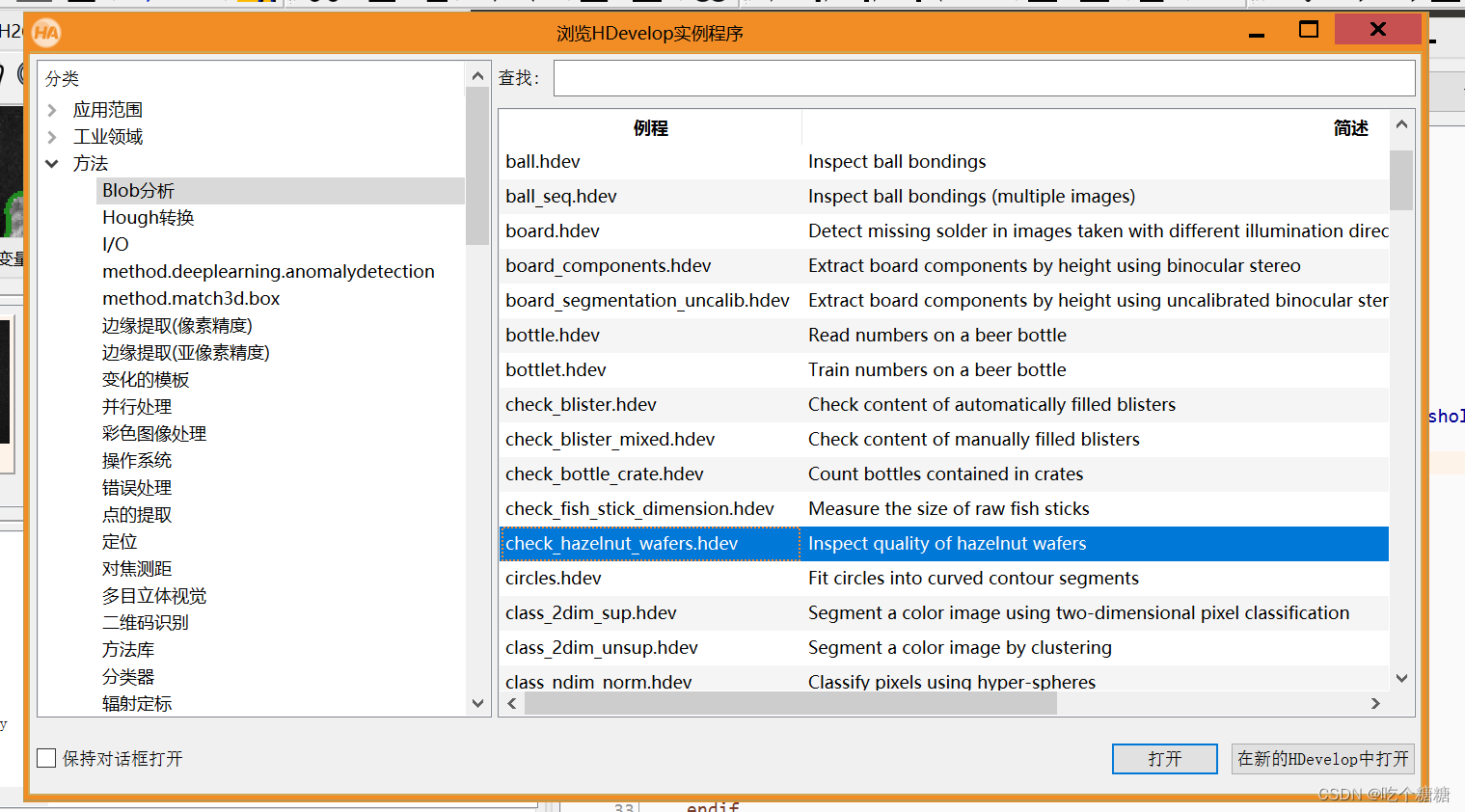This screenshot has width=1465, height=812.
Task: Click 'Count bottles contained in crates' description
Action: pos(945,474)
